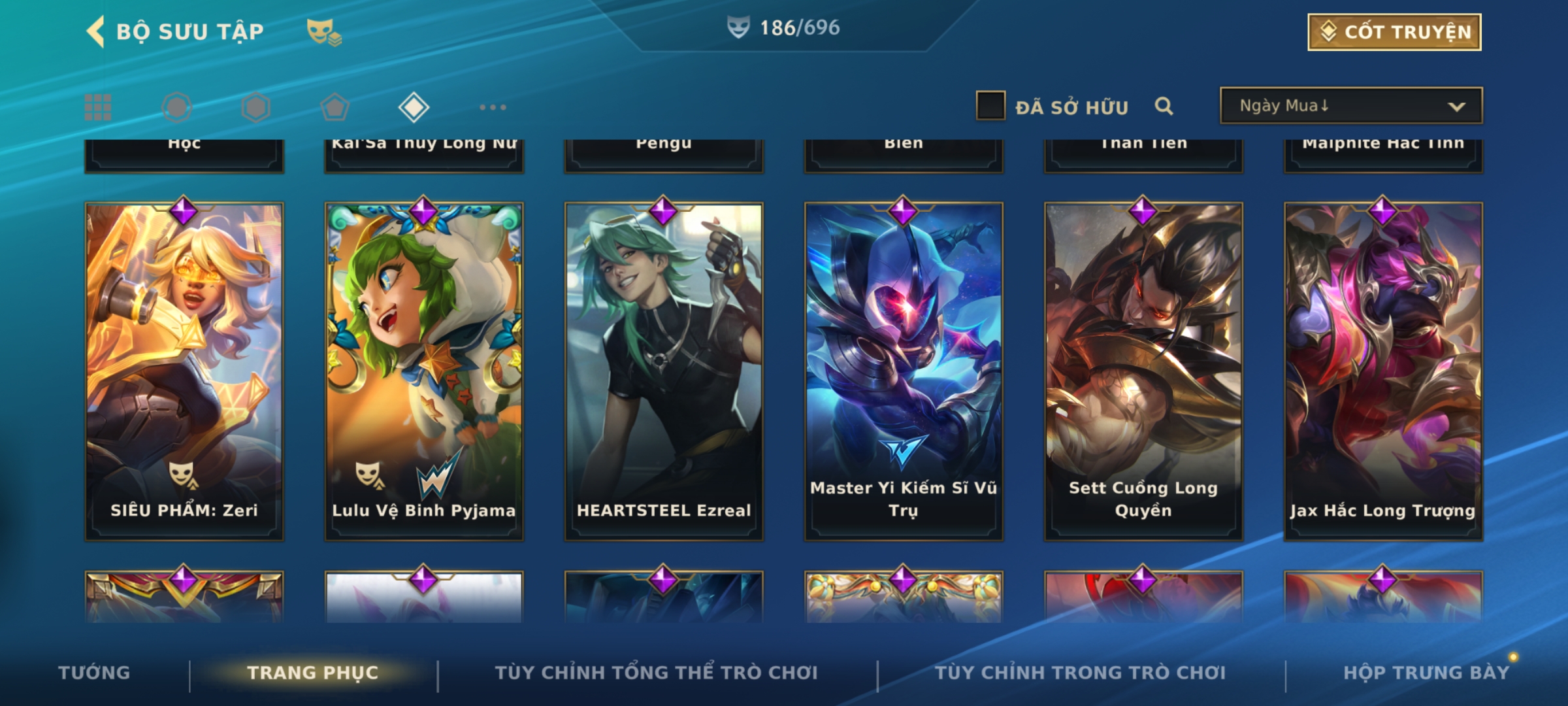The height and width of the screenshot is (706, 1568).
Task: Select the HEARTSTEEL Ezreal skin card
Action: tap(664, 371)
